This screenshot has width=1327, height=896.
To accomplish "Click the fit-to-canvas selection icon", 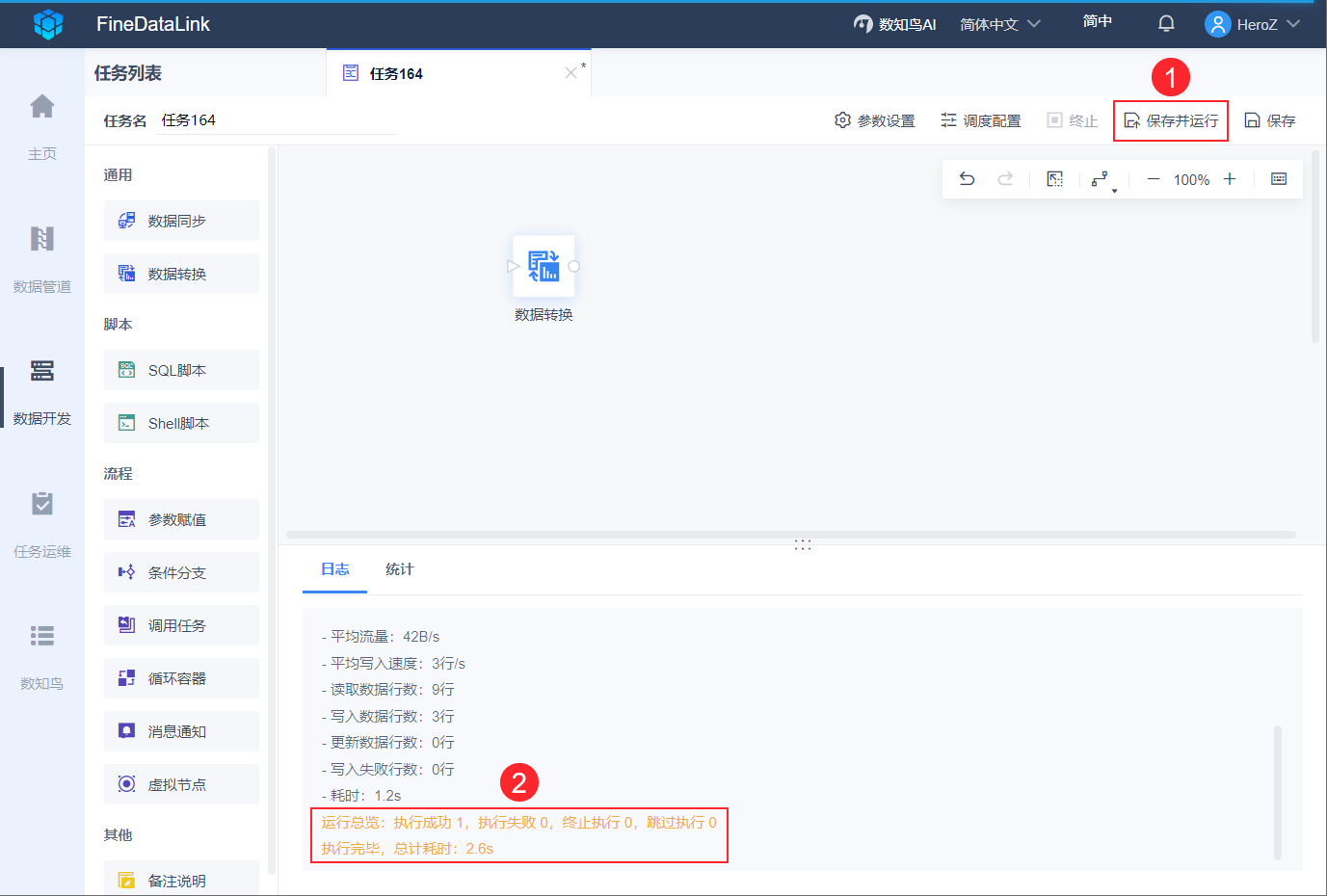I will pyautogui.click(x=1055, y=179).
